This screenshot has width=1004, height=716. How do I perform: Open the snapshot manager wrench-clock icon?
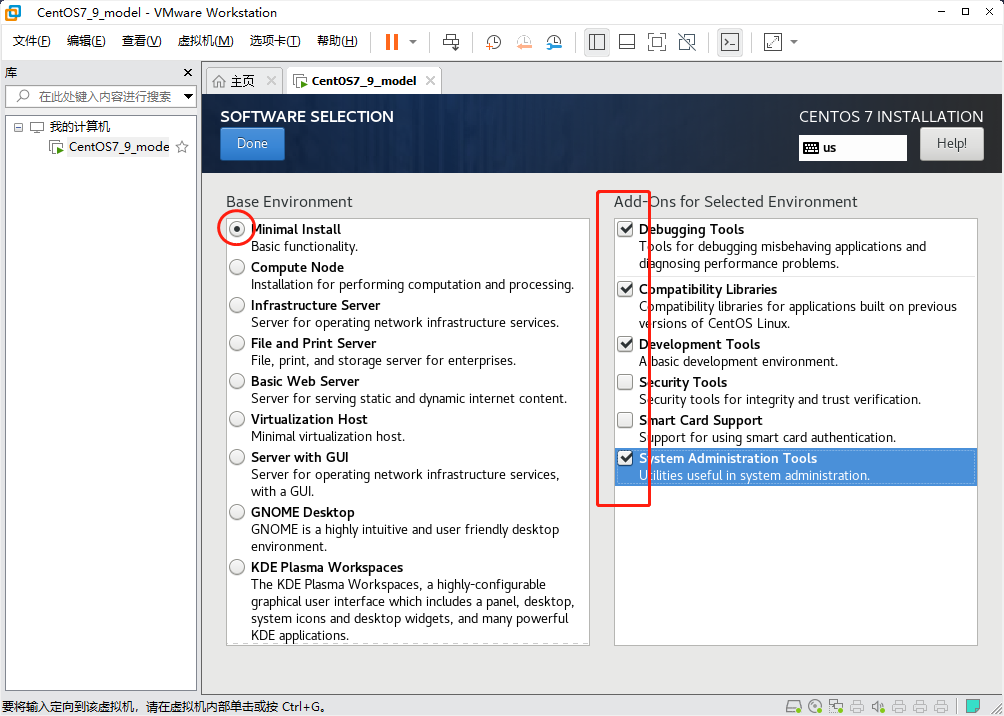[x=554, y=42]
